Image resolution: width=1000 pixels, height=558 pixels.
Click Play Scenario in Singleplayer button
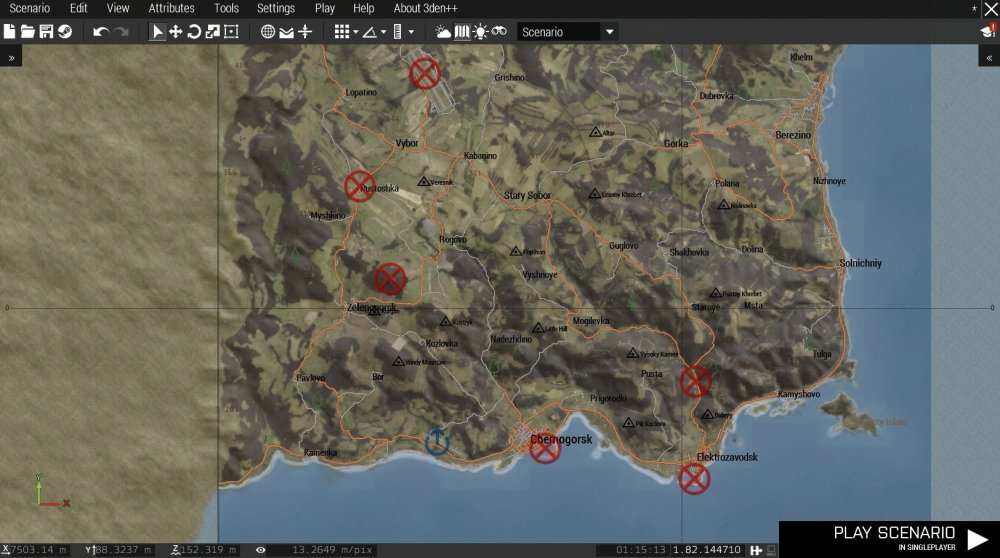(888, 538)
